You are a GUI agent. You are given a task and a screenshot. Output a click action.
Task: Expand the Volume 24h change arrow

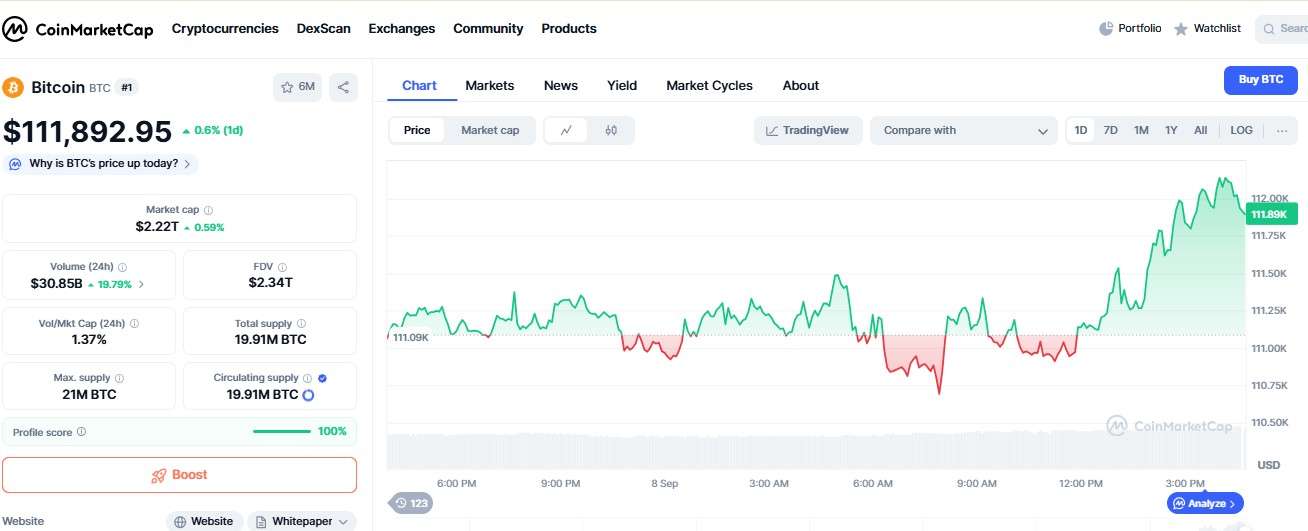click(x=141, y=284)
